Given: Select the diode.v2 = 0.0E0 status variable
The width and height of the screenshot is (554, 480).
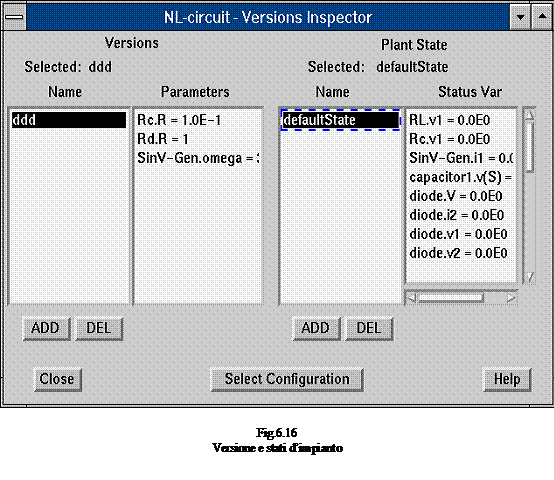Looking at the screenshot, I should tap(458, 253).
